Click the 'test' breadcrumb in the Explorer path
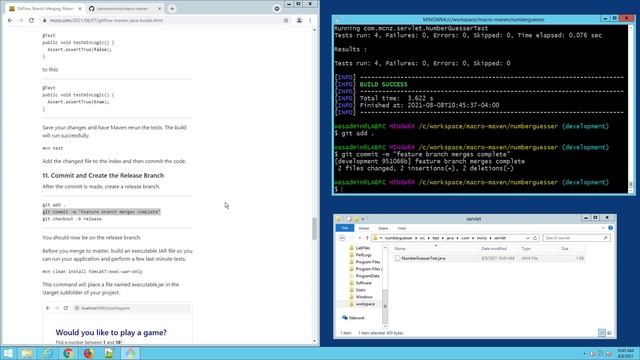640x360 pixels. click(x=436, y=238)
